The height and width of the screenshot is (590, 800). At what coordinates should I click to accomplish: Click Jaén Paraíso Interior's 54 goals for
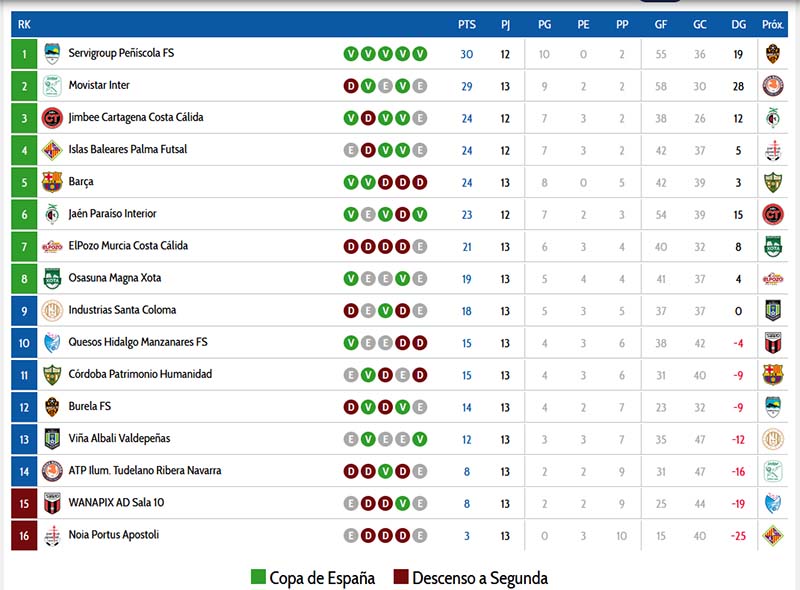coord(661,215)
